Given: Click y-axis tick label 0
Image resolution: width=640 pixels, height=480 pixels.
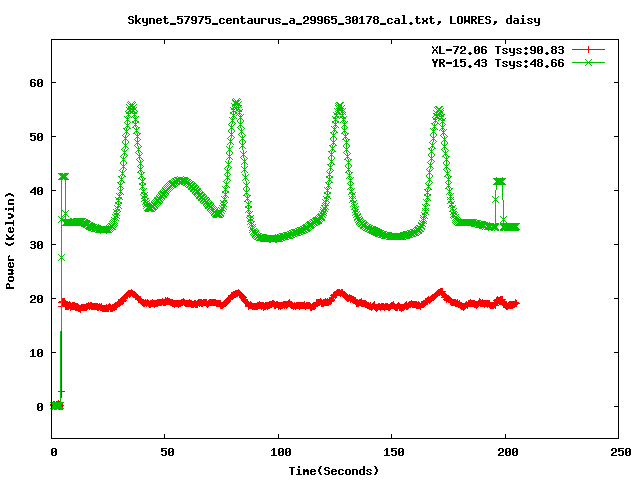Looking at the screenshot, I should pos(40,407).
